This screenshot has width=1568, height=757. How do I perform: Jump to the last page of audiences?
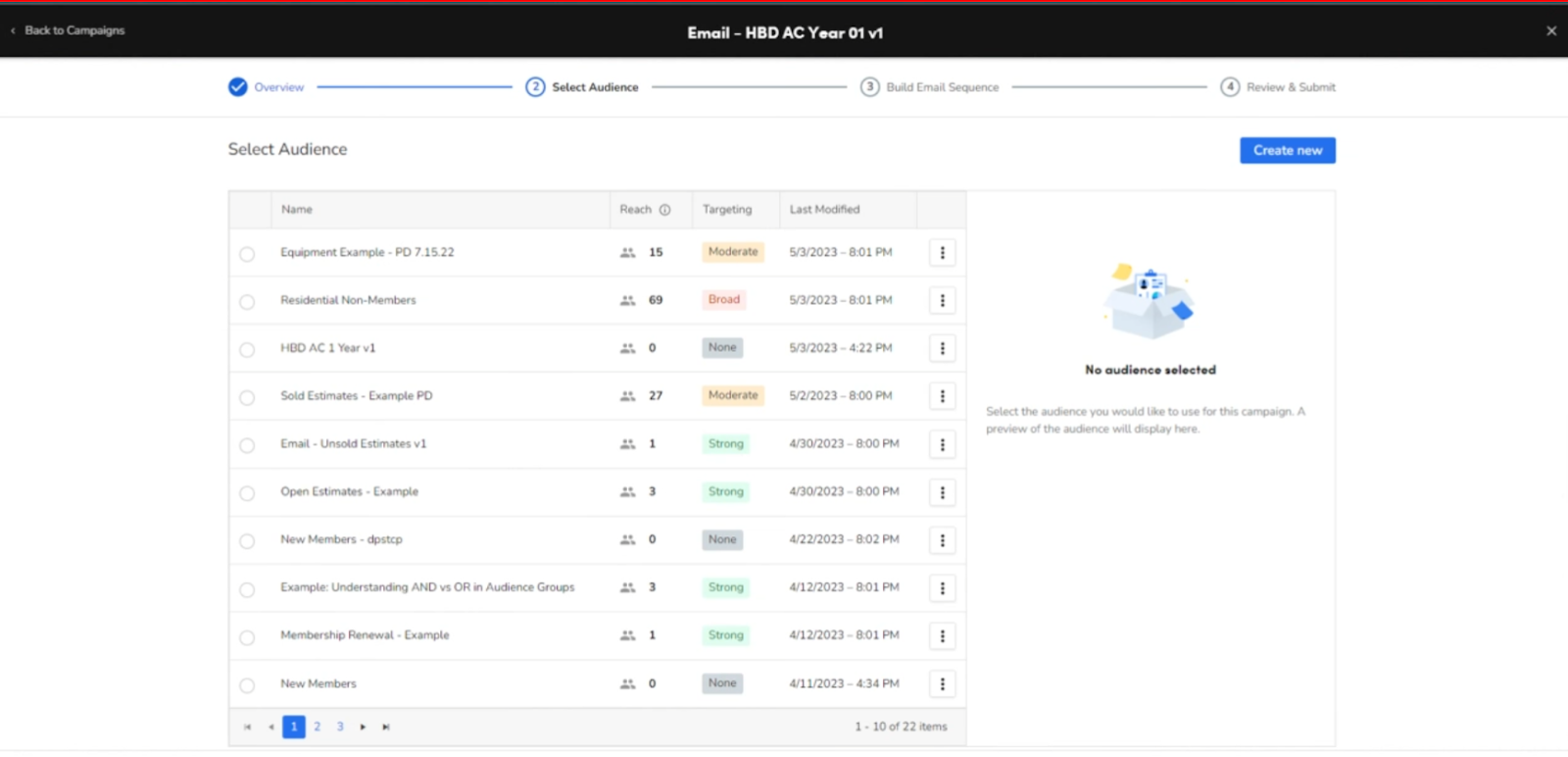click(386, 727)
